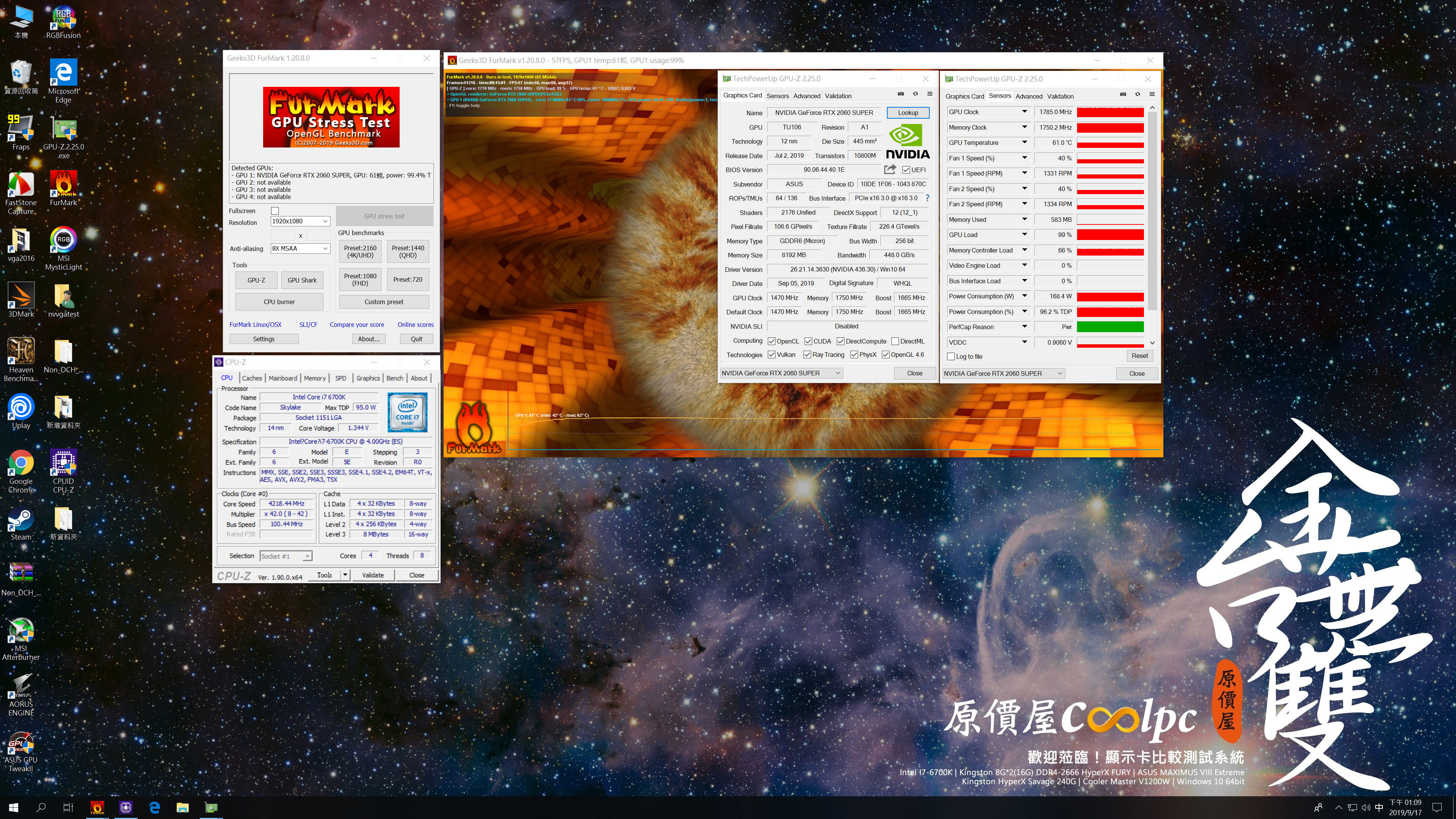This screenshot has width=1456, height=819.
Task: Select the Uplay desktop icon
Action: [x=21, y=411]
